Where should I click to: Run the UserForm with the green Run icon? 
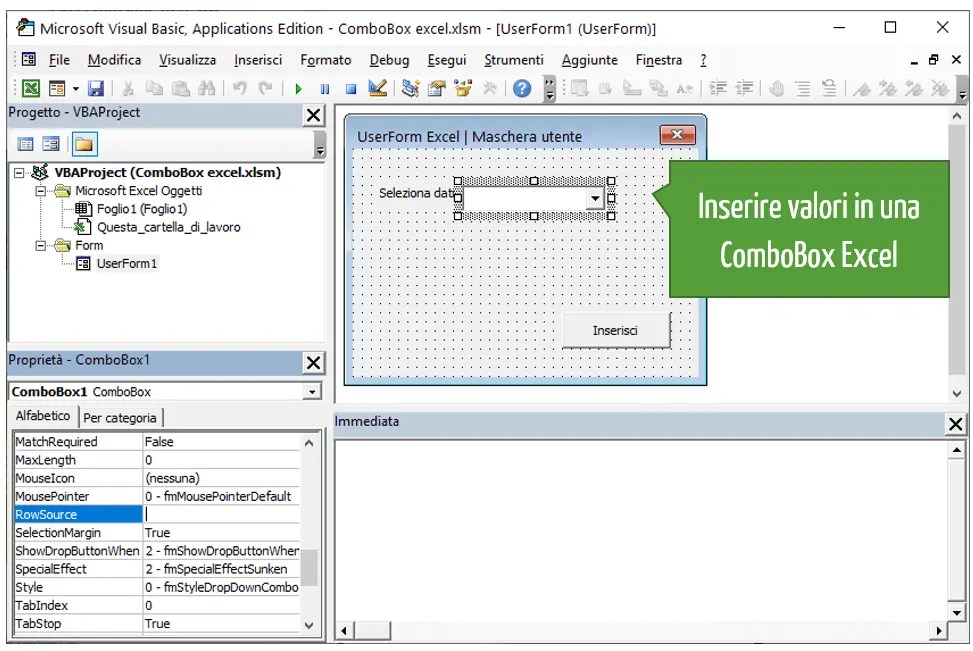click(298, 88)
